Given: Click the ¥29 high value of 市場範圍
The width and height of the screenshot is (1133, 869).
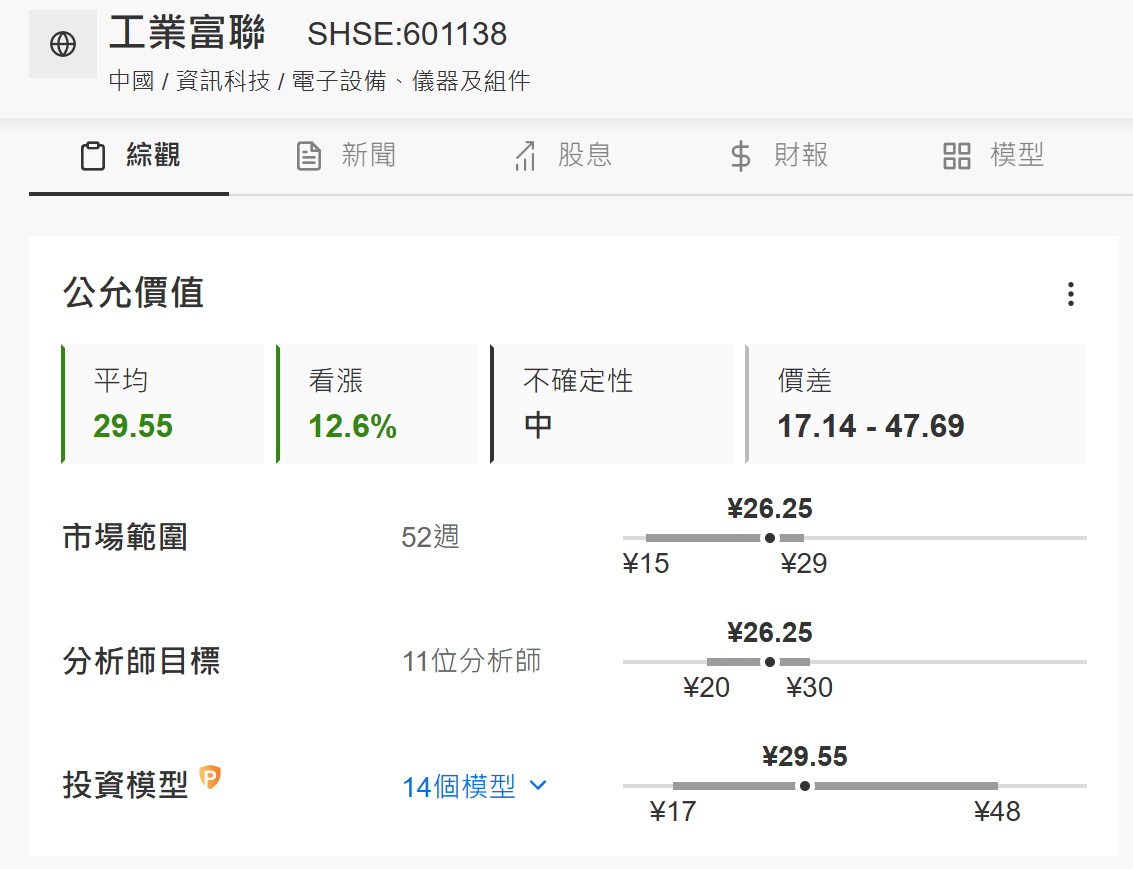Looking at the screenshot, I should [x=804, y=563].
